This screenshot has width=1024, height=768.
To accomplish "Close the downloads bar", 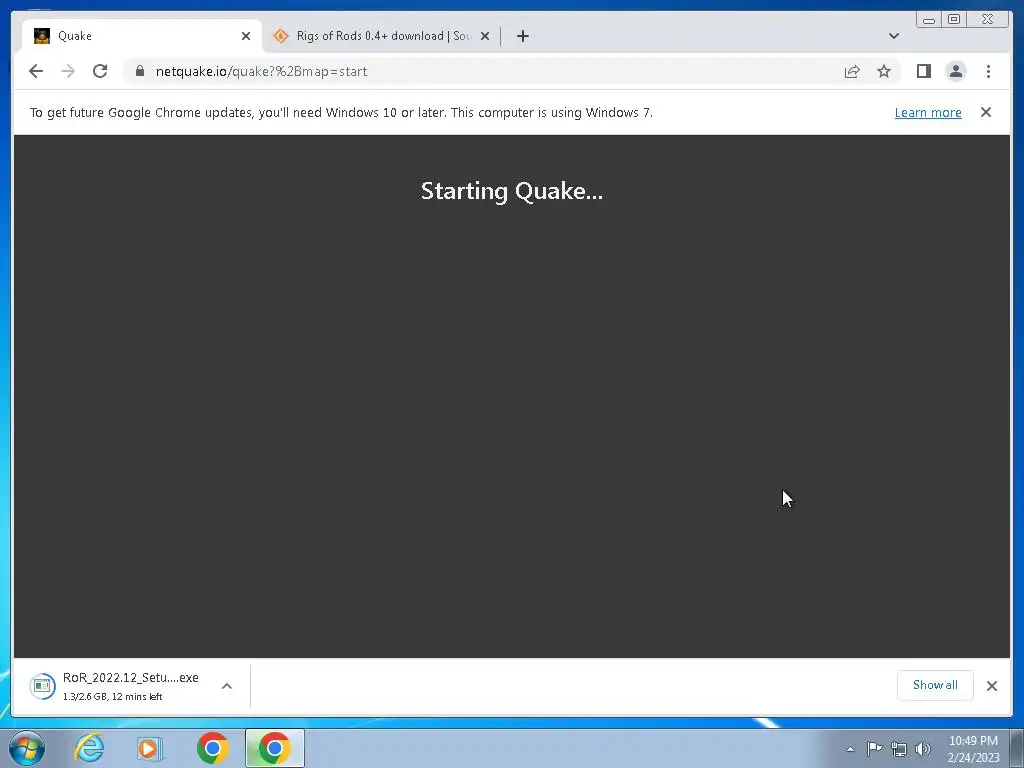I will (x=991, y=686).
